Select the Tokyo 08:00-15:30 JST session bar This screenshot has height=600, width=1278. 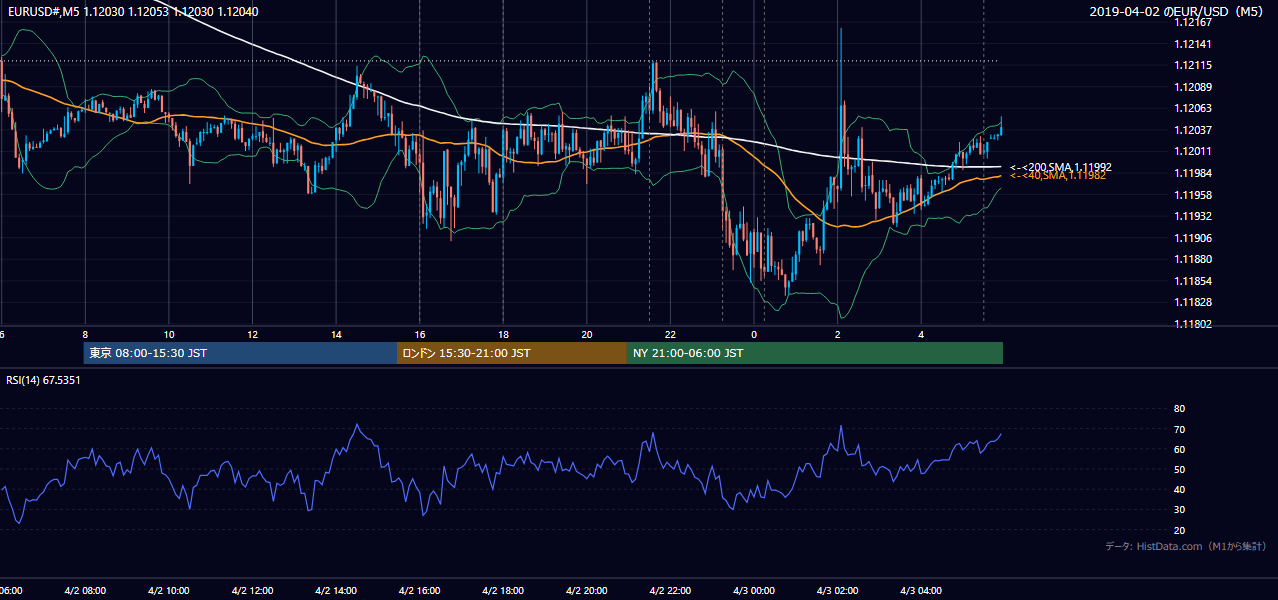click(x=240, y=353)
